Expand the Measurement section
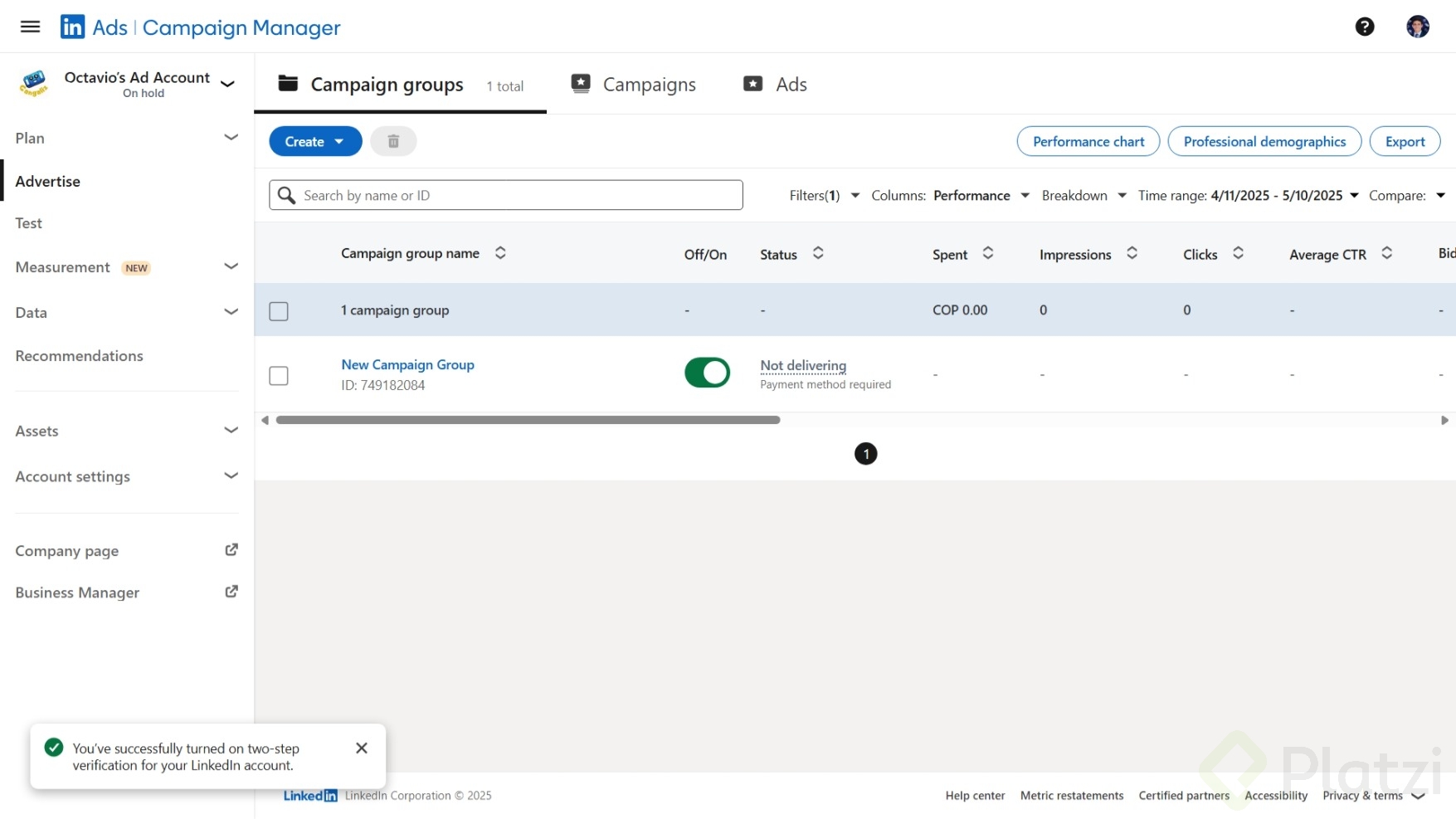 (x=231, y=266)
